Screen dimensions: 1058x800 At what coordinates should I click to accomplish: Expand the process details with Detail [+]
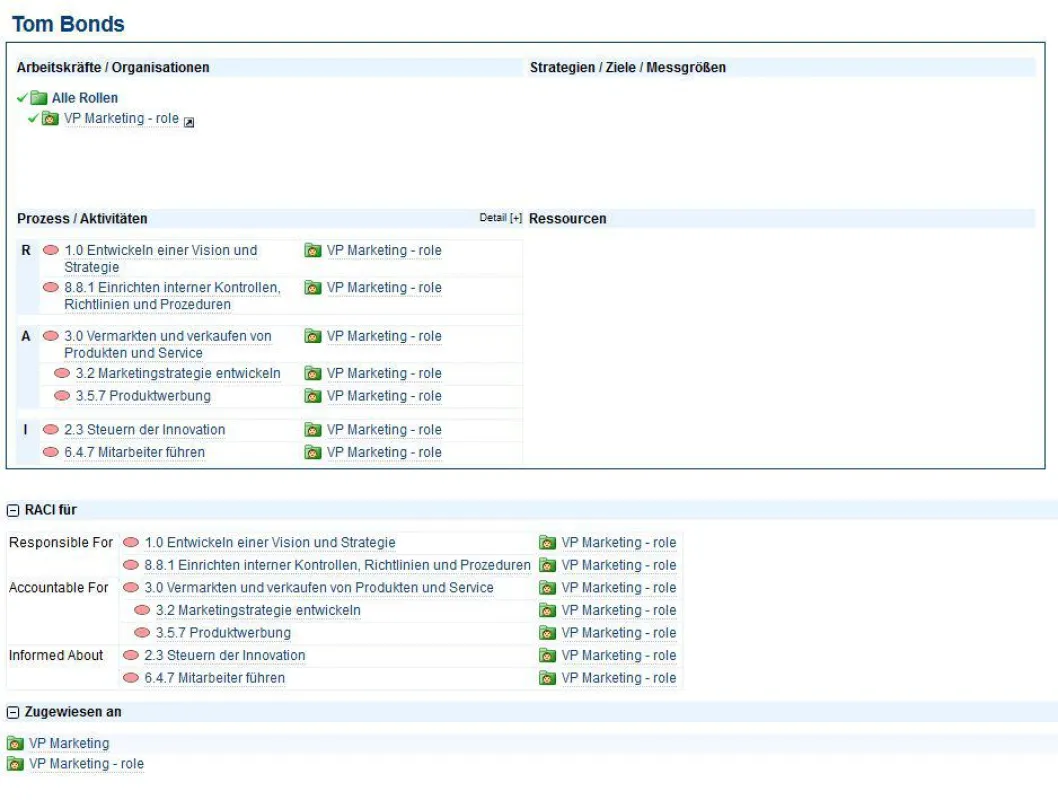tap(501, 218)
